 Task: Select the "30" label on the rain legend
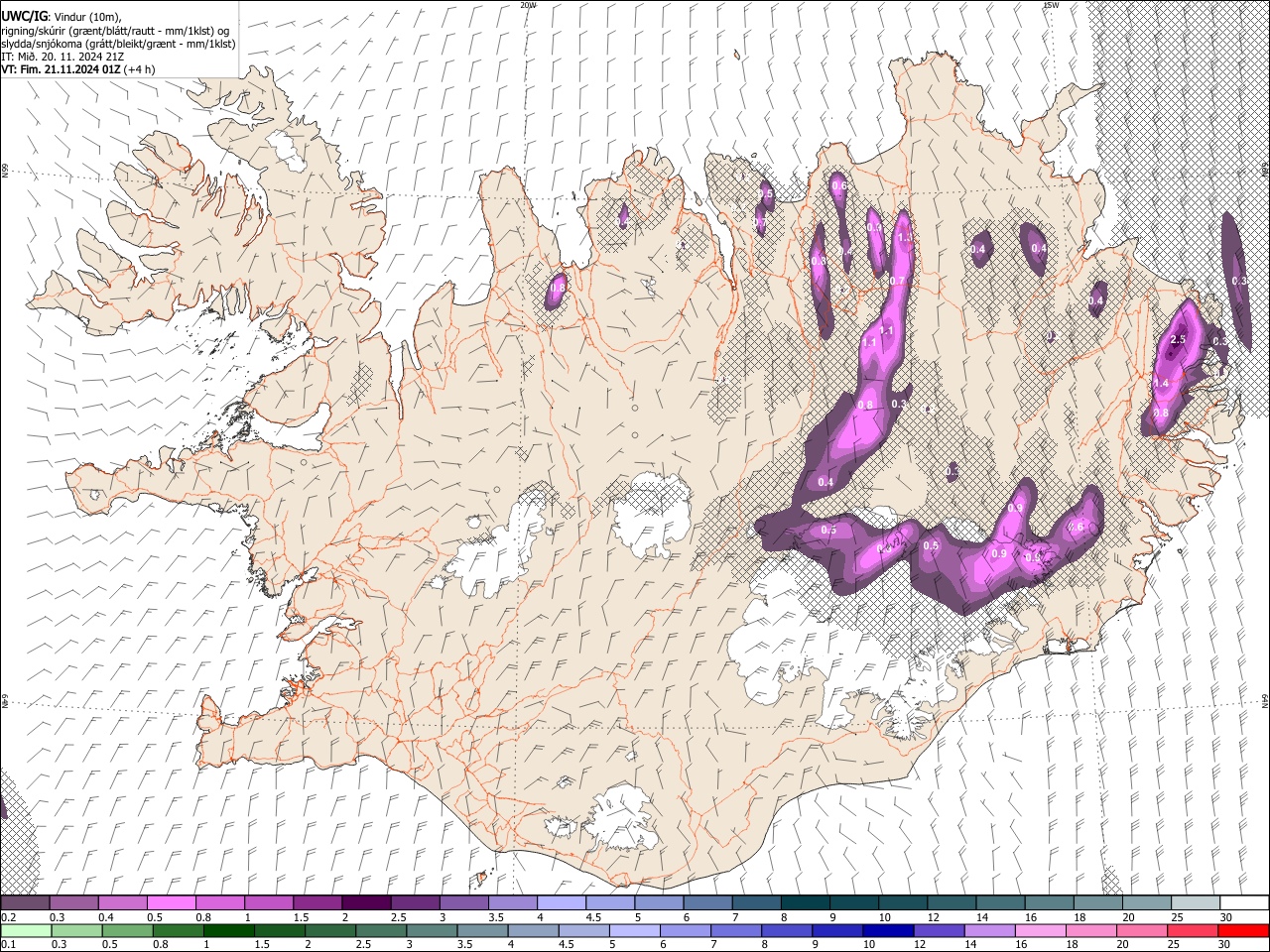point(1225,944)
